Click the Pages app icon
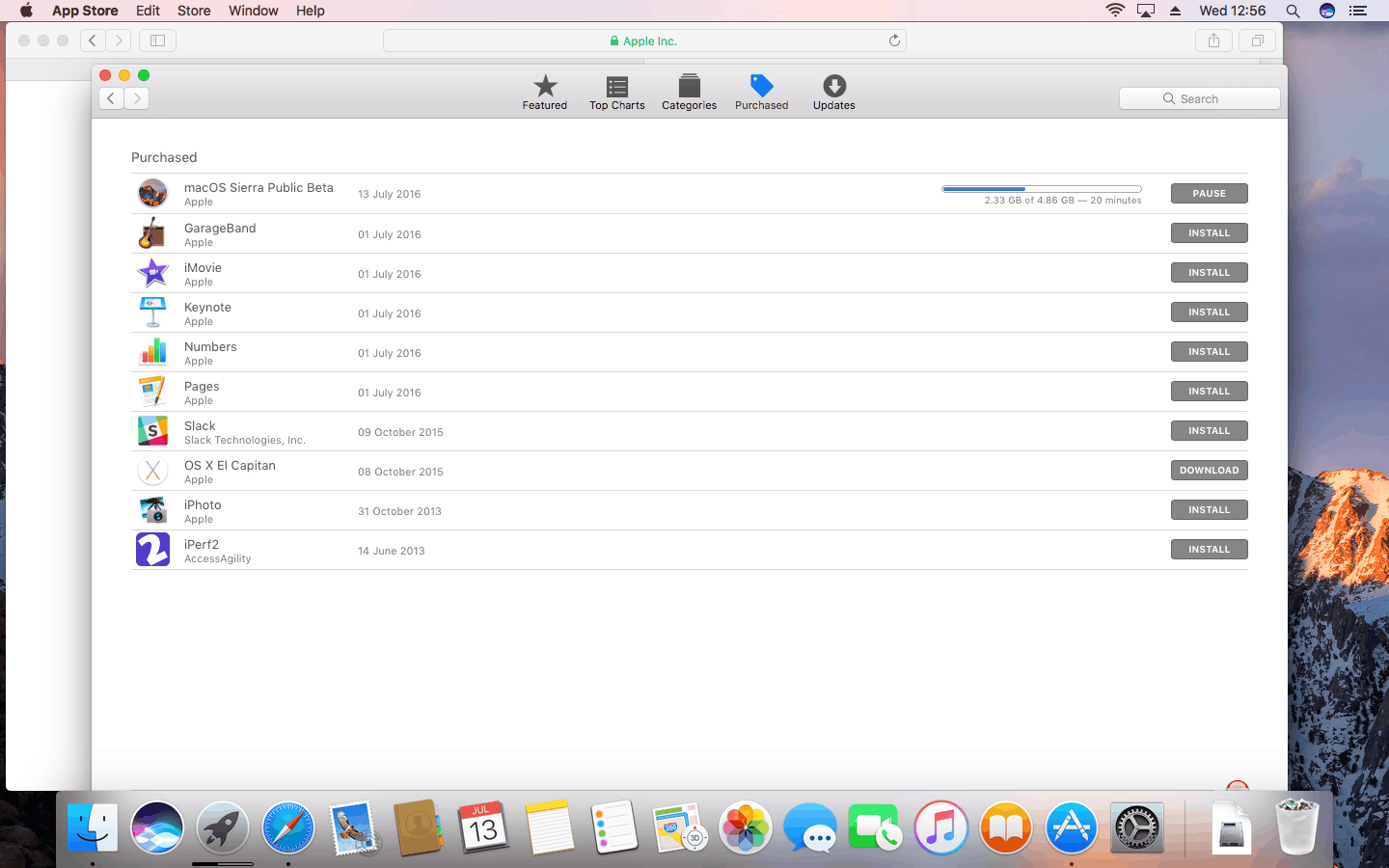Viewport: 1389px width, 868px height. point(152,392)
